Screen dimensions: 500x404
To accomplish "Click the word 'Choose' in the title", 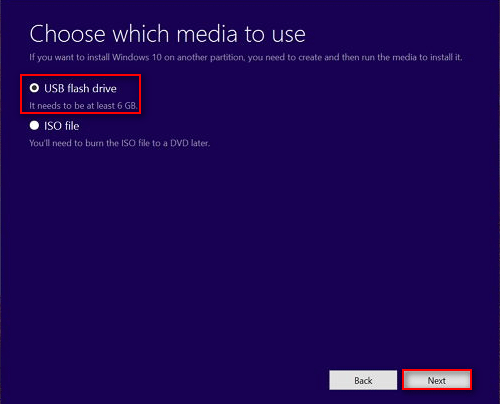I will [x=67, y=34].
